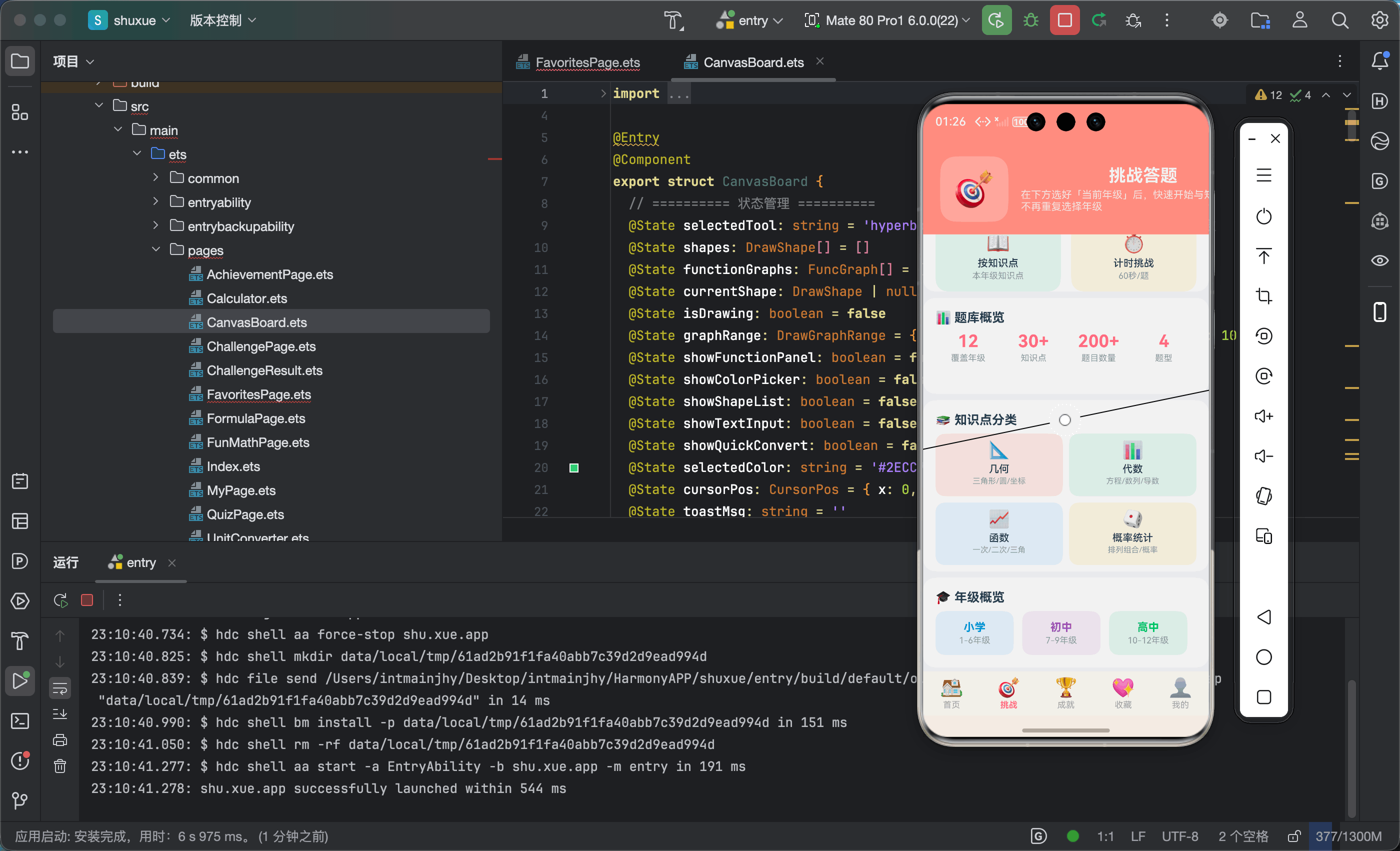Open the Terminal tool window icon

[20, 721]
